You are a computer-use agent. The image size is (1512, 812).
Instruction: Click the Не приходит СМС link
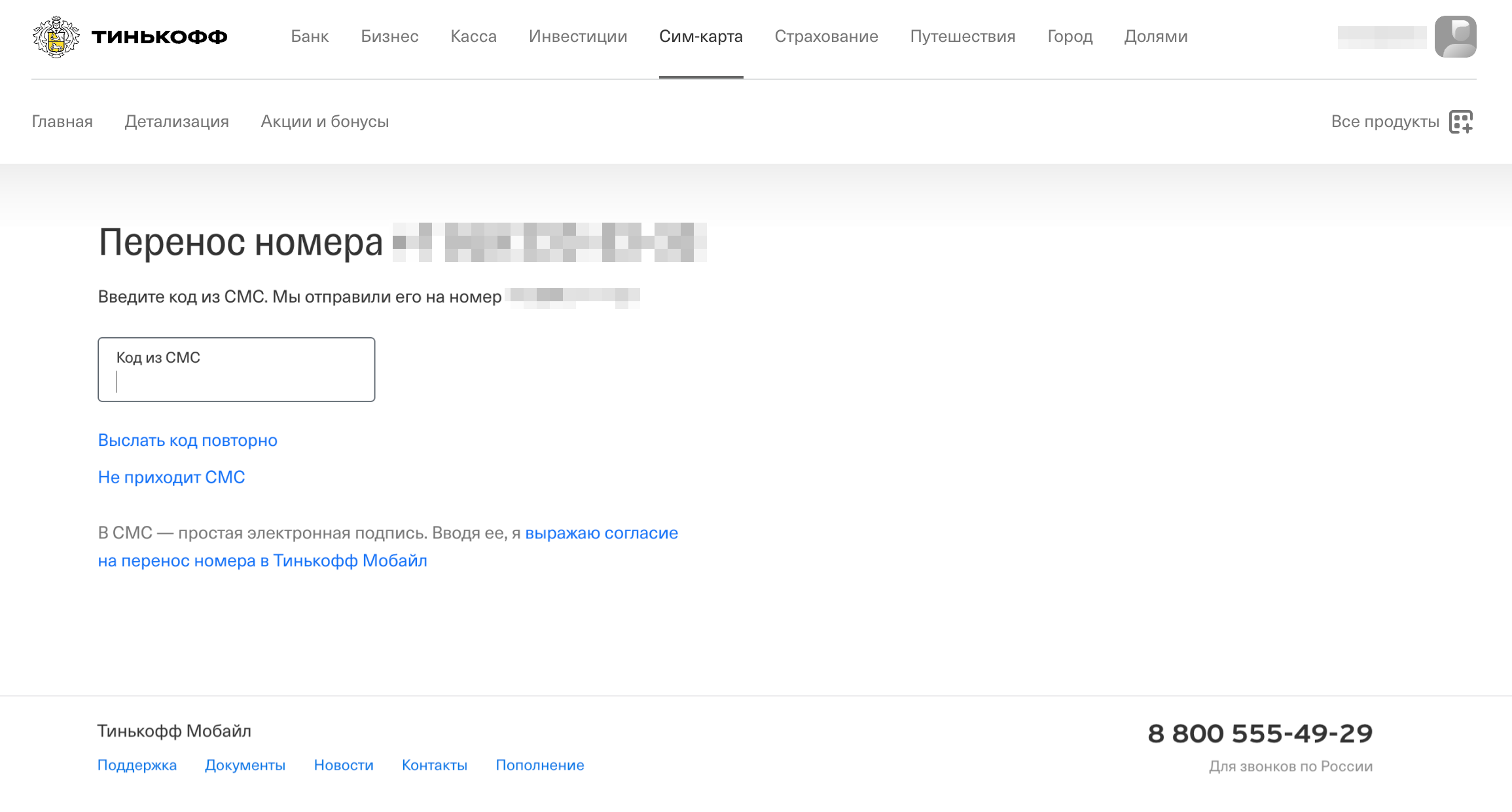click(x=171, y=477)
